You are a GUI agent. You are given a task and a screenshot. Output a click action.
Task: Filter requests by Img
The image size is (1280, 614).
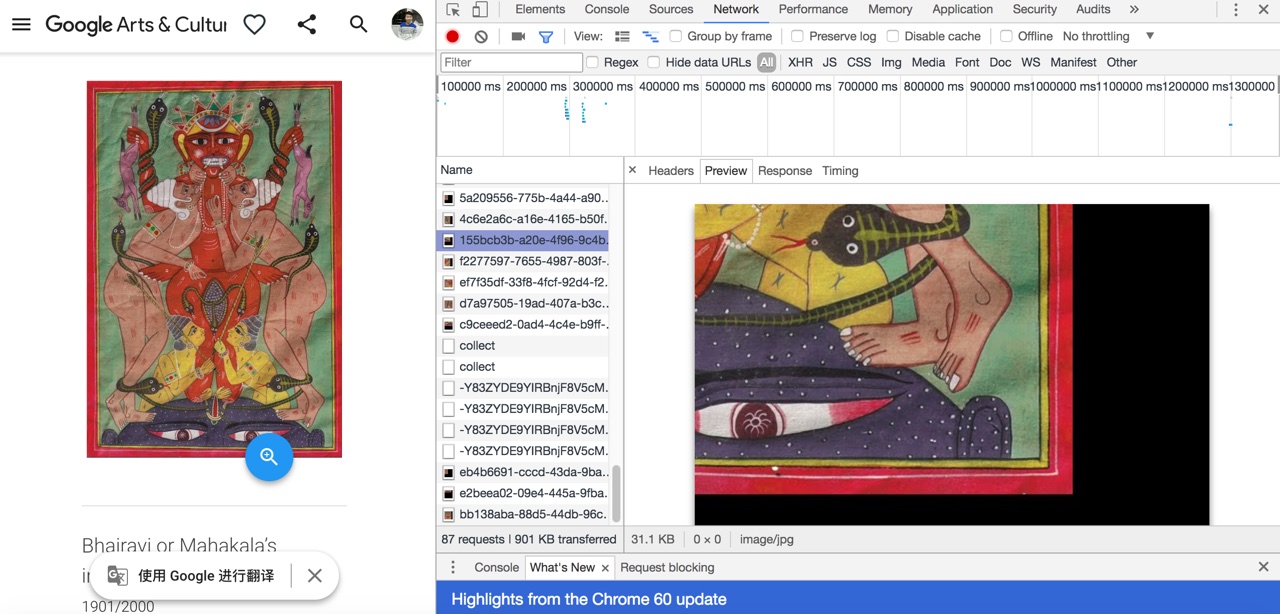[891, 62]
